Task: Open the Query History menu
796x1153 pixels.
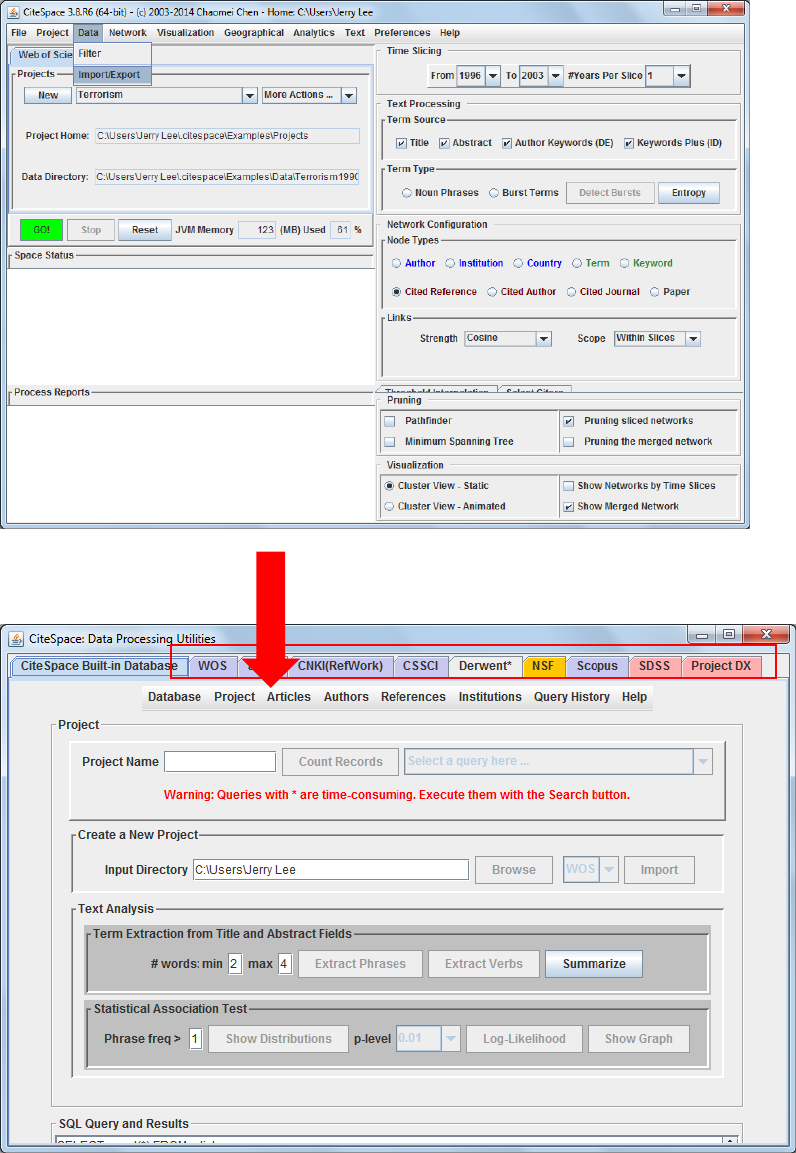Action: (572, 697)
